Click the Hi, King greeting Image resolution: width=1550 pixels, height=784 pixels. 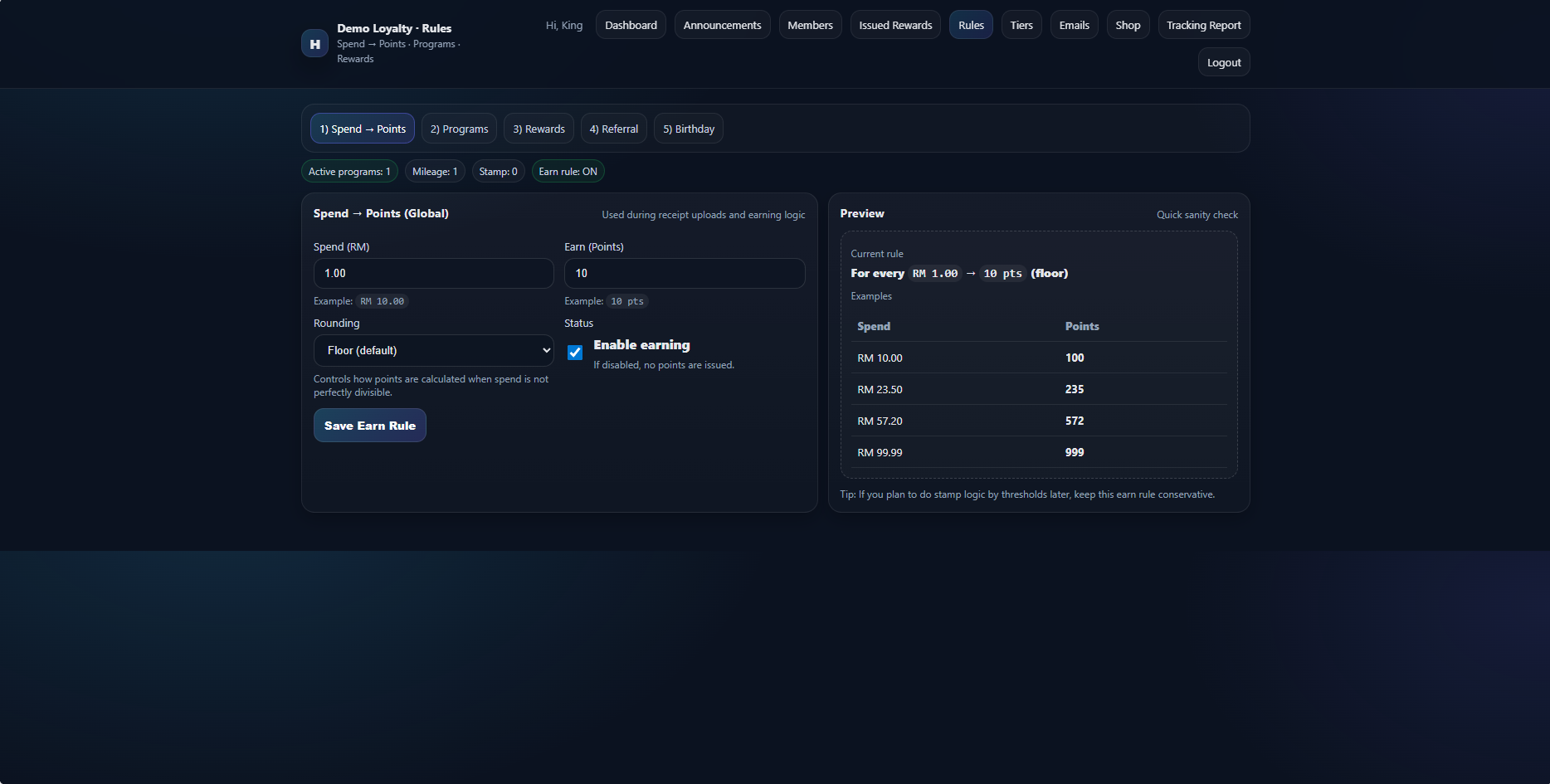click(564, 25)
